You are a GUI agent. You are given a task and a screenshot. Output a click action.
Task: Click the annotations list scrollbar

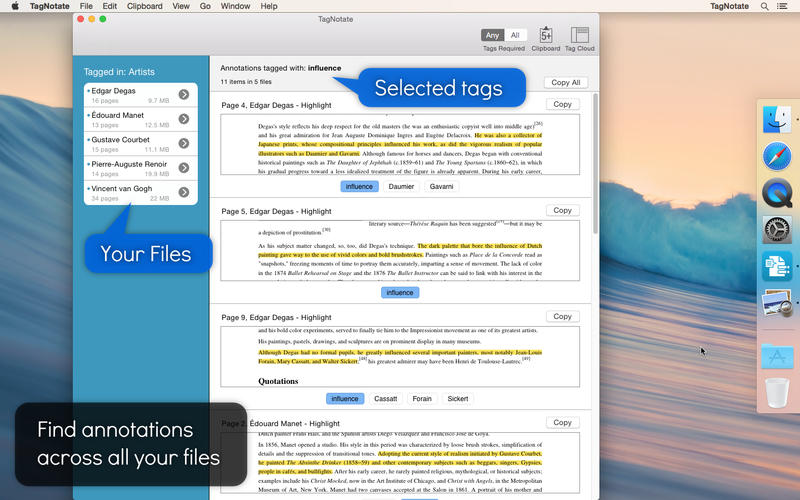[x=595, y=163]
